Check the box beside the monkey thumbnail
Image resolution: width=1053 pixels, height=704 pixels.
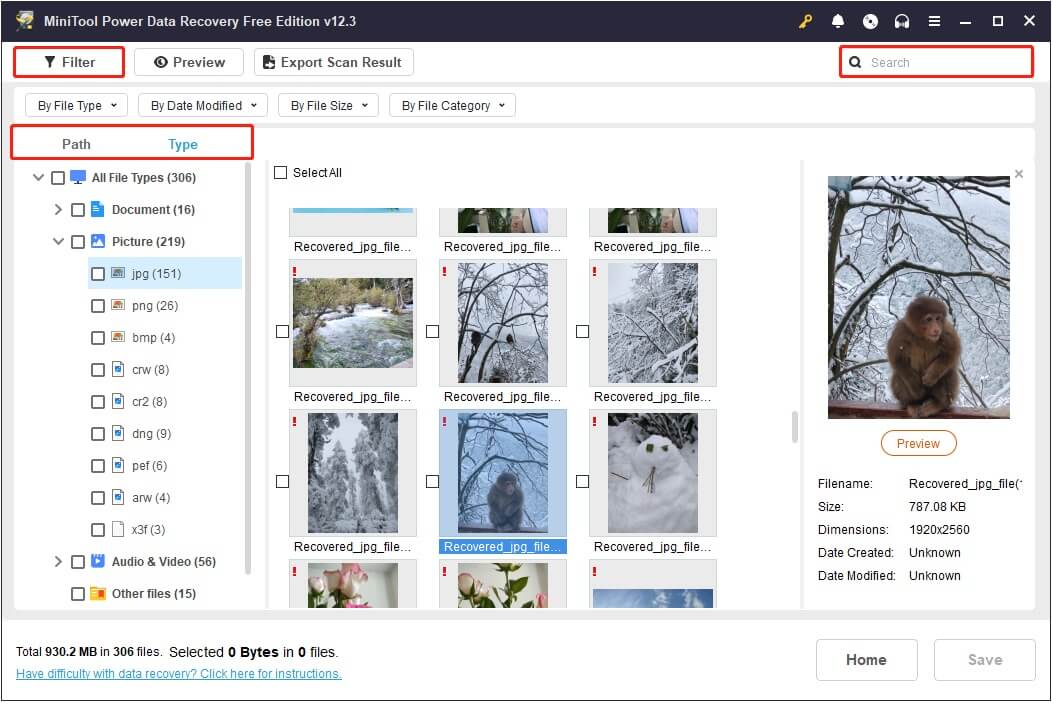coord(432,482)
